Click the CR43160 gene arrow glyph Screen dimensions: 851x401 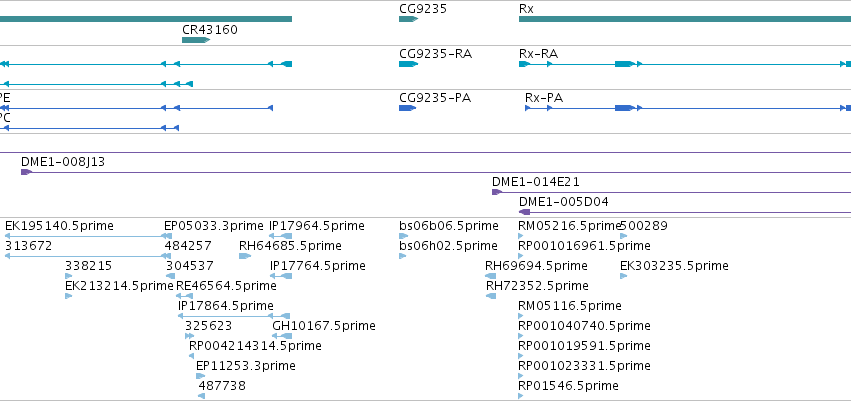(x=195, y=40)
